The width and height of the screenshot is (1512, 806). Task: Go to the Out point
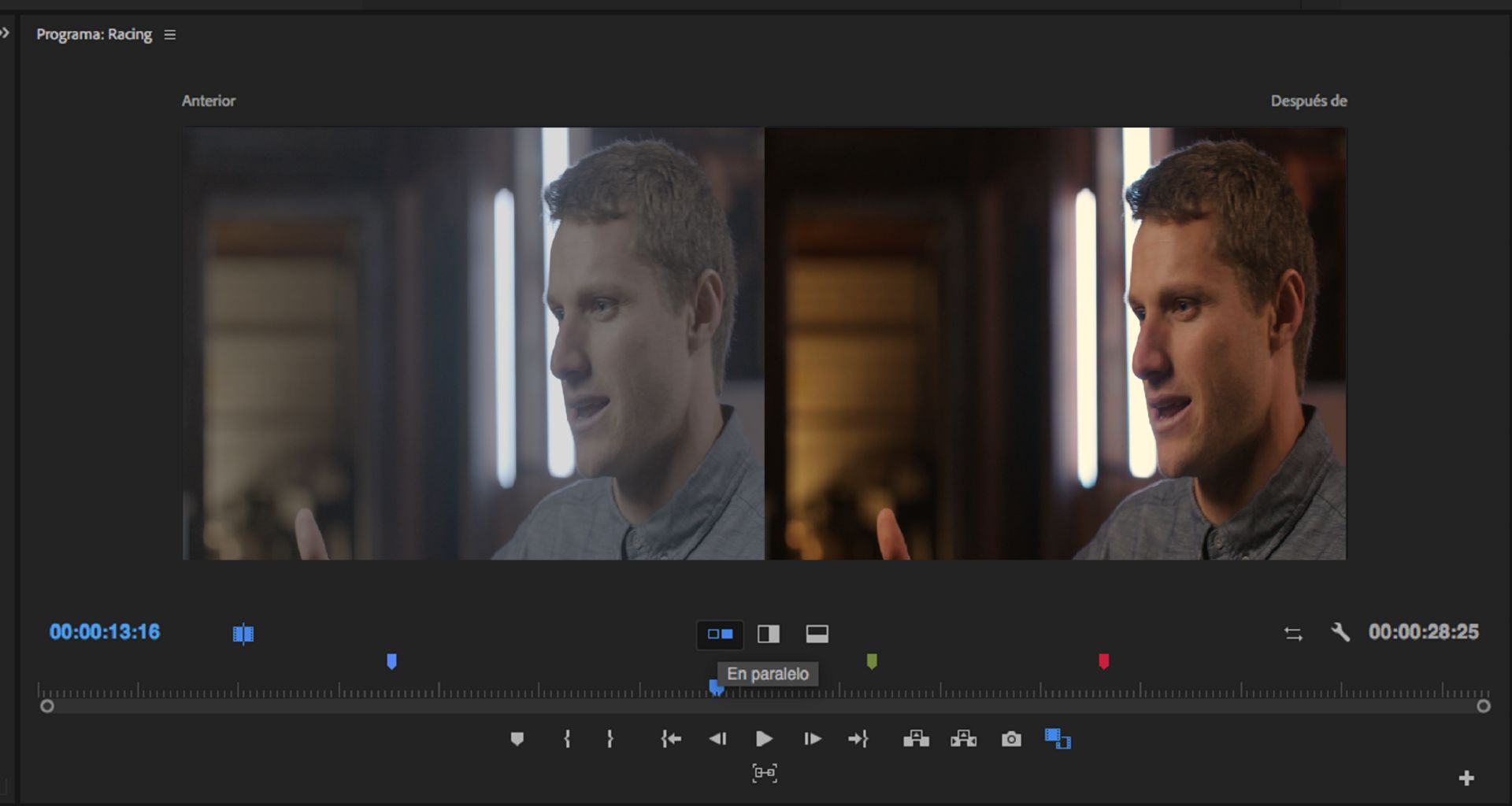coord(858,739)
